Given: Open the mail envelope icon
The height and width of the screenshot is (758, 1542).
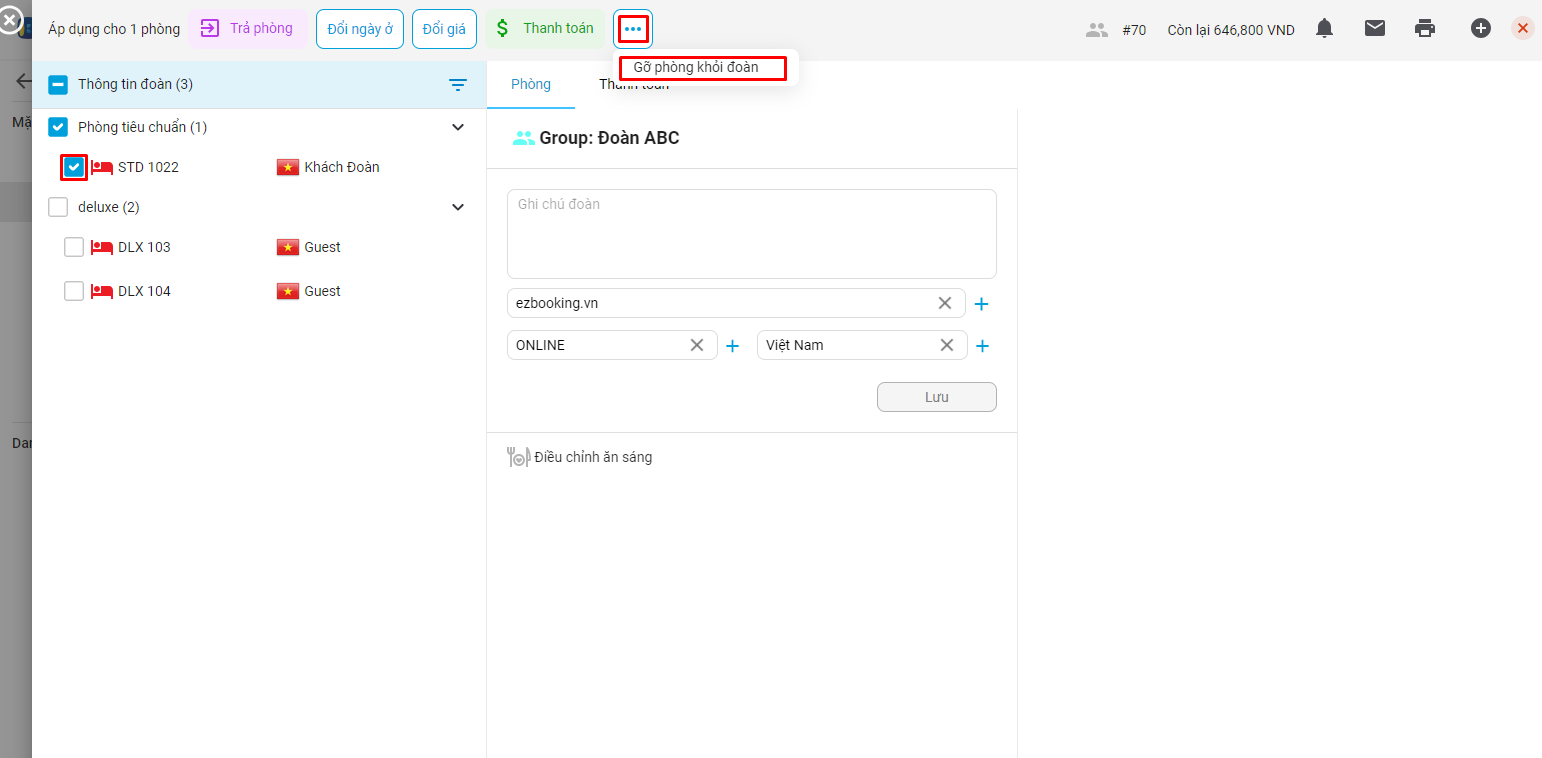Looking at the screenshot, I should pyautogui.click(x=1375, y=29).
